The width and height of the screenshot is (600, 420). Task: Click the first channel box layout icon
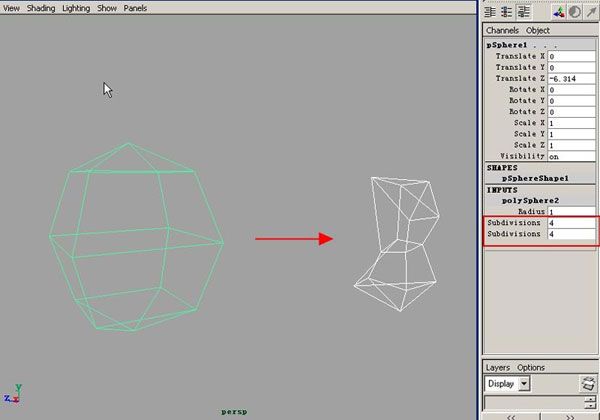[491, 12]
